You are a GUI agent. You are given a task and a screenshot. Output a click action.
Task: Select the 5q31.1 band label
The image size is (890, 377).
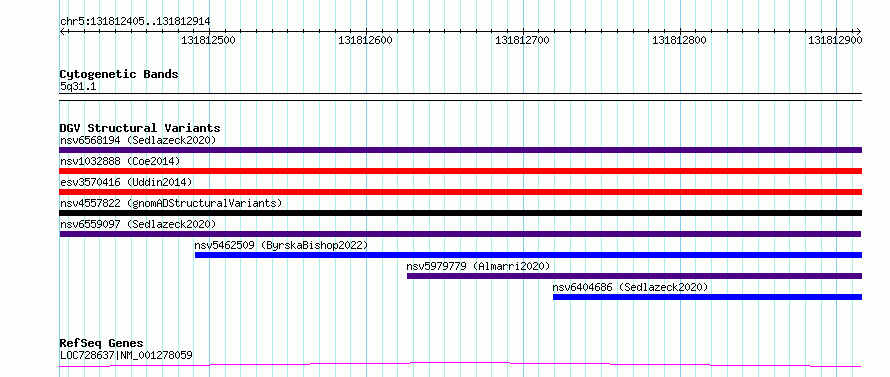tap(78, 87)
